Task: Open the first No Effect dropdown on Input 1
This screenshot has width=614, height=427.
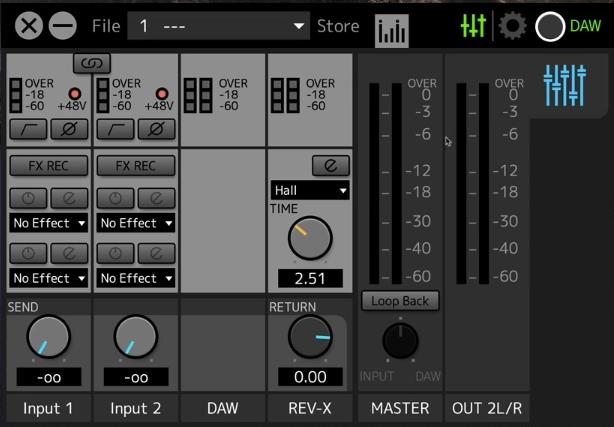Action: click(x=48, y=223)
